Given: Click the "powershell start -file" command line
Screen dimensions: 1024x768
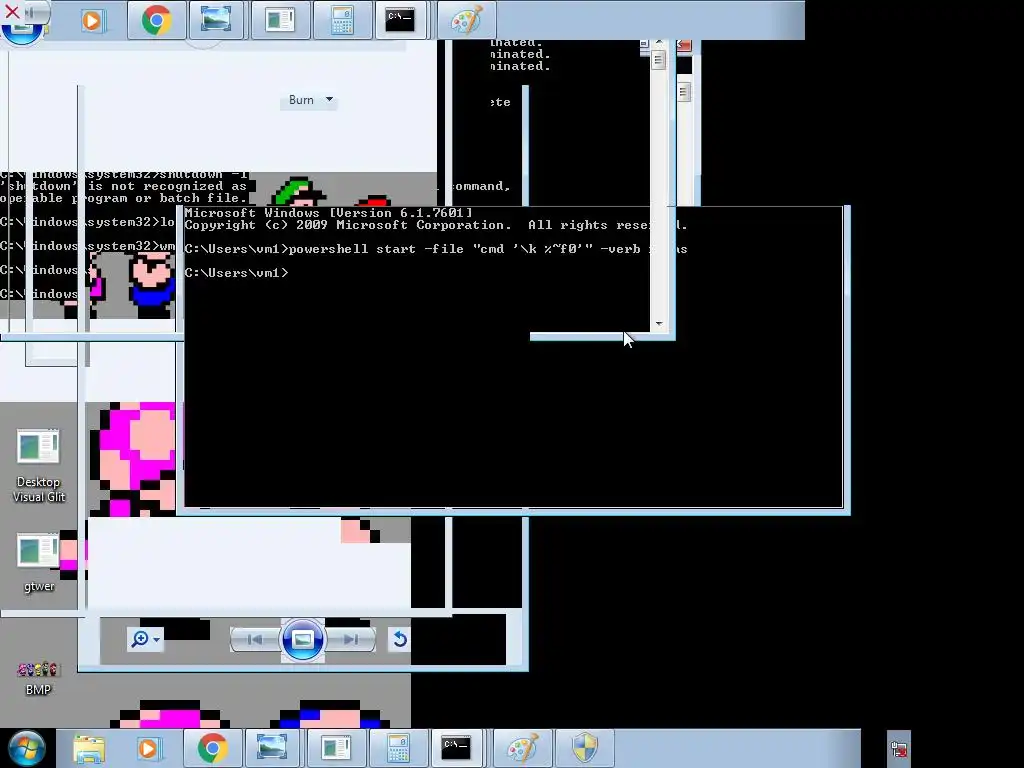Looking at the screenshot, I should point(436,249).
